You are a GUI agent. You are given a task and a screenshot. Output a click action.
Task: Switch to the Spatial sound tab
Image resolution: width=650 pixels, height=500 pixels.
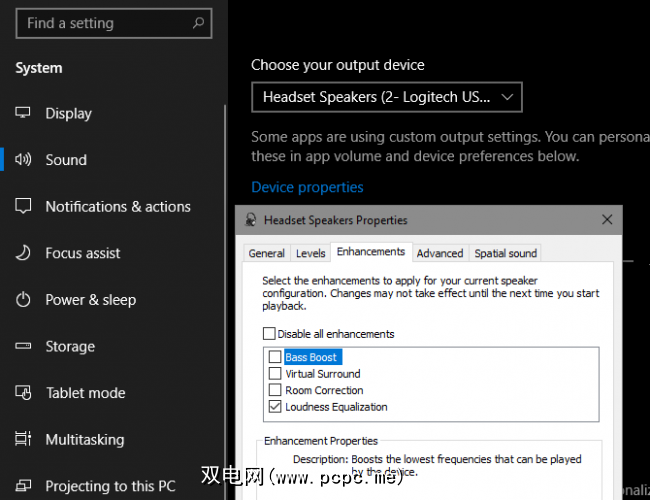click(x=505, y=254)
